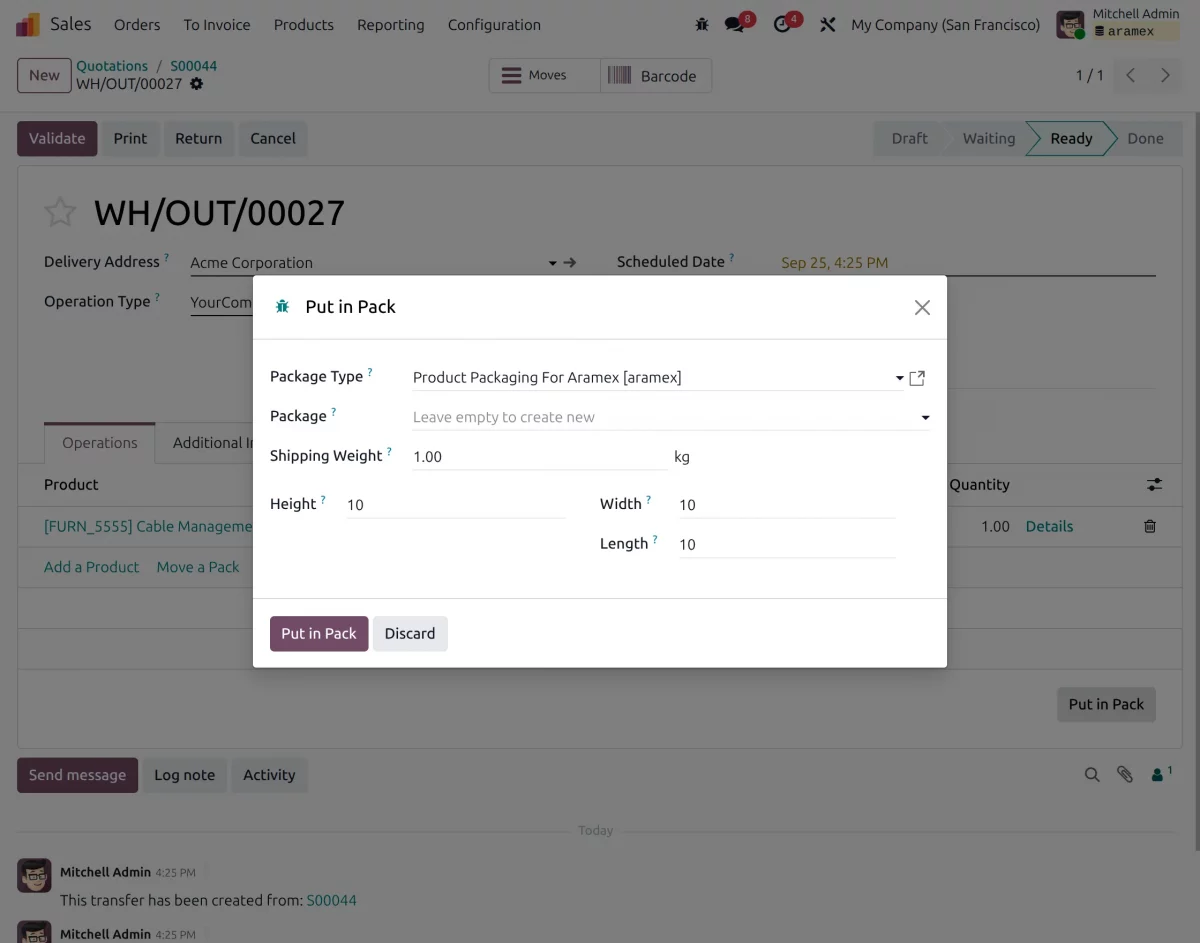Go to previous record arrow
Screen dimensions: 1200x943
[1130, 75]
